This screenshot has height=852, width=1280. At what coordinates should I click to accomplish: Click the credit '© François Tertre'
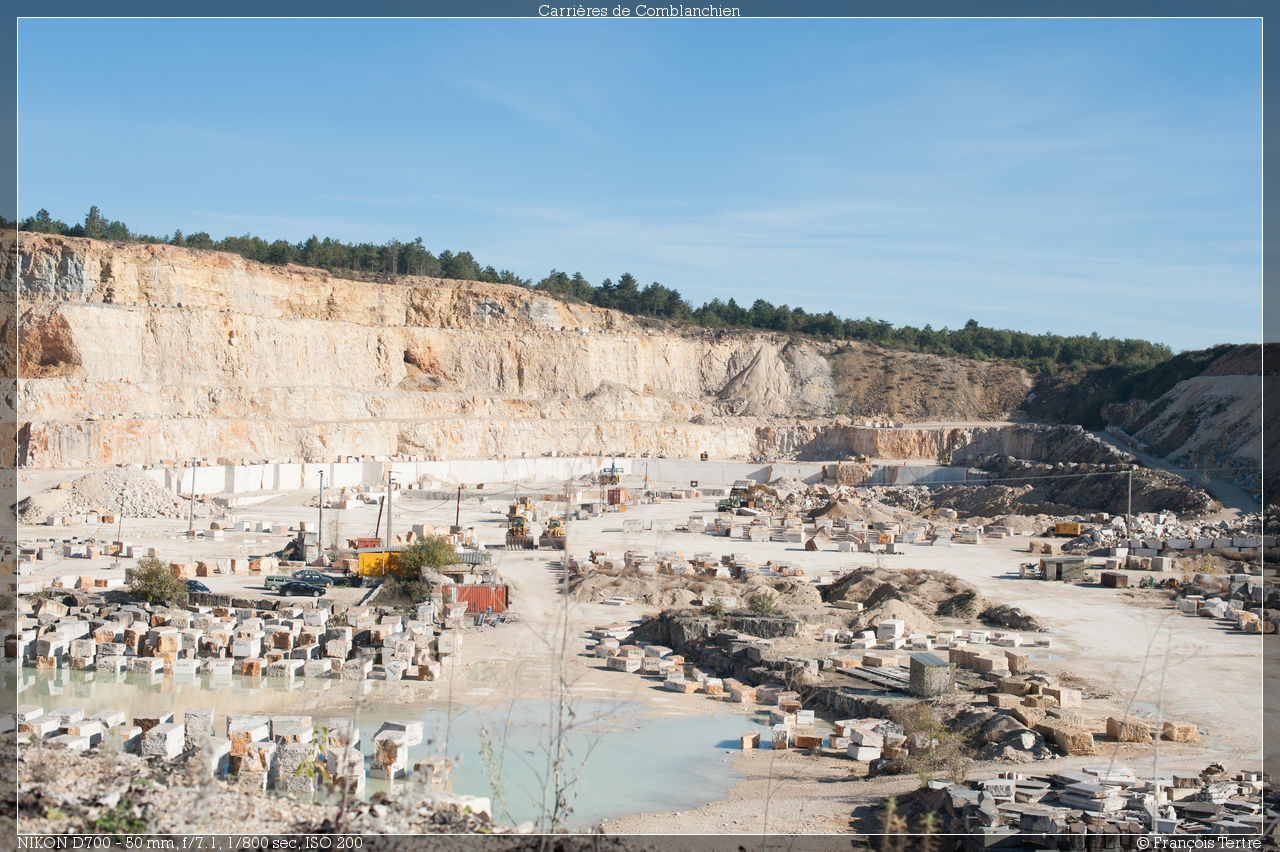click(1198, 843)
